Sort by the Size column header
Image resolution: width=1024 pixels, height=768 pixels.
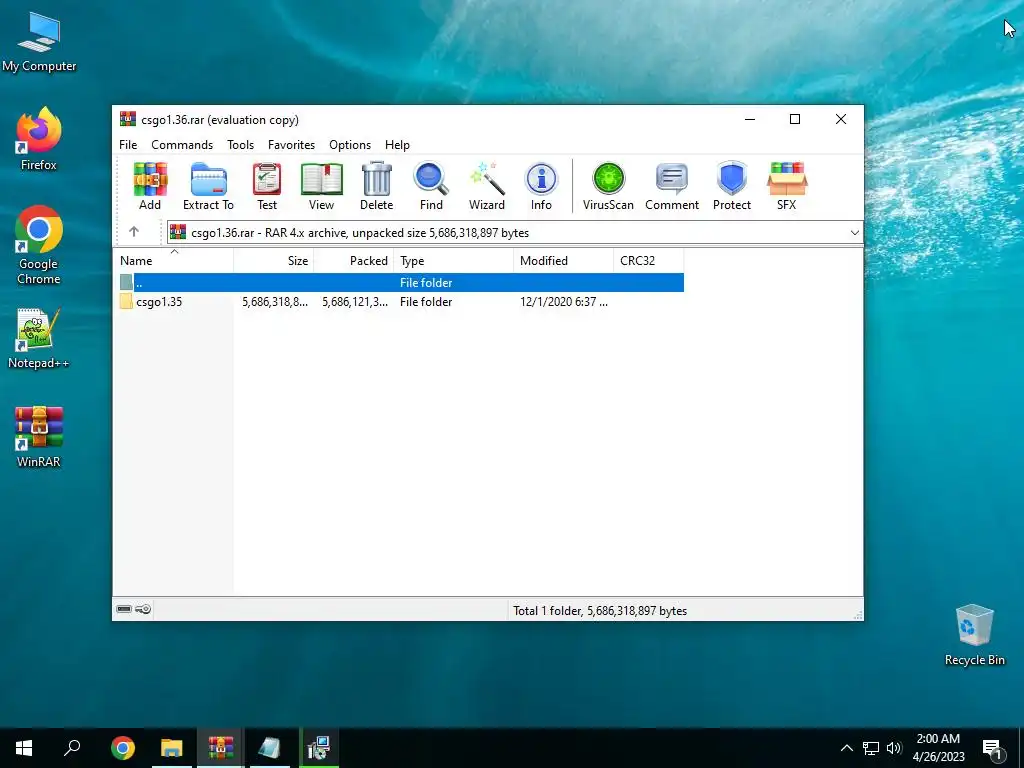pyautogui.click(x=274, y=261)
